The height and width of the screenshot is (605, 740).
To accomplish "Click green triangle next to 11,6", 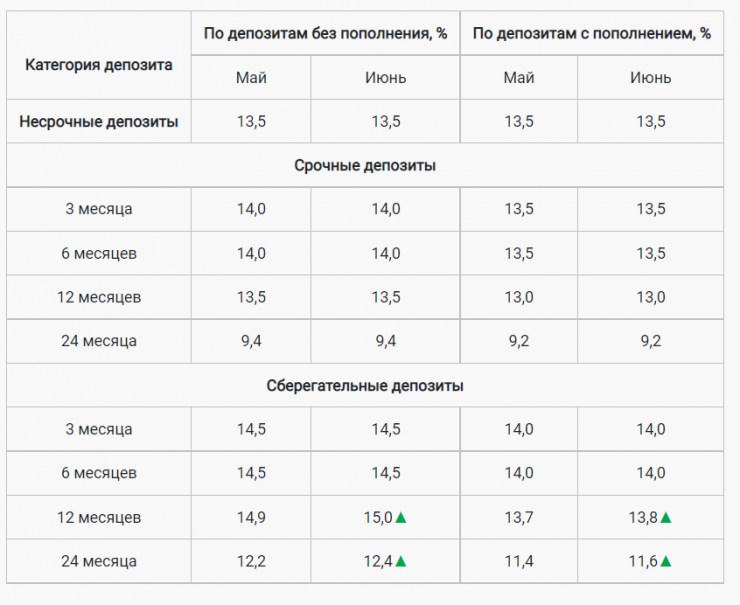I will pos(666,562).
